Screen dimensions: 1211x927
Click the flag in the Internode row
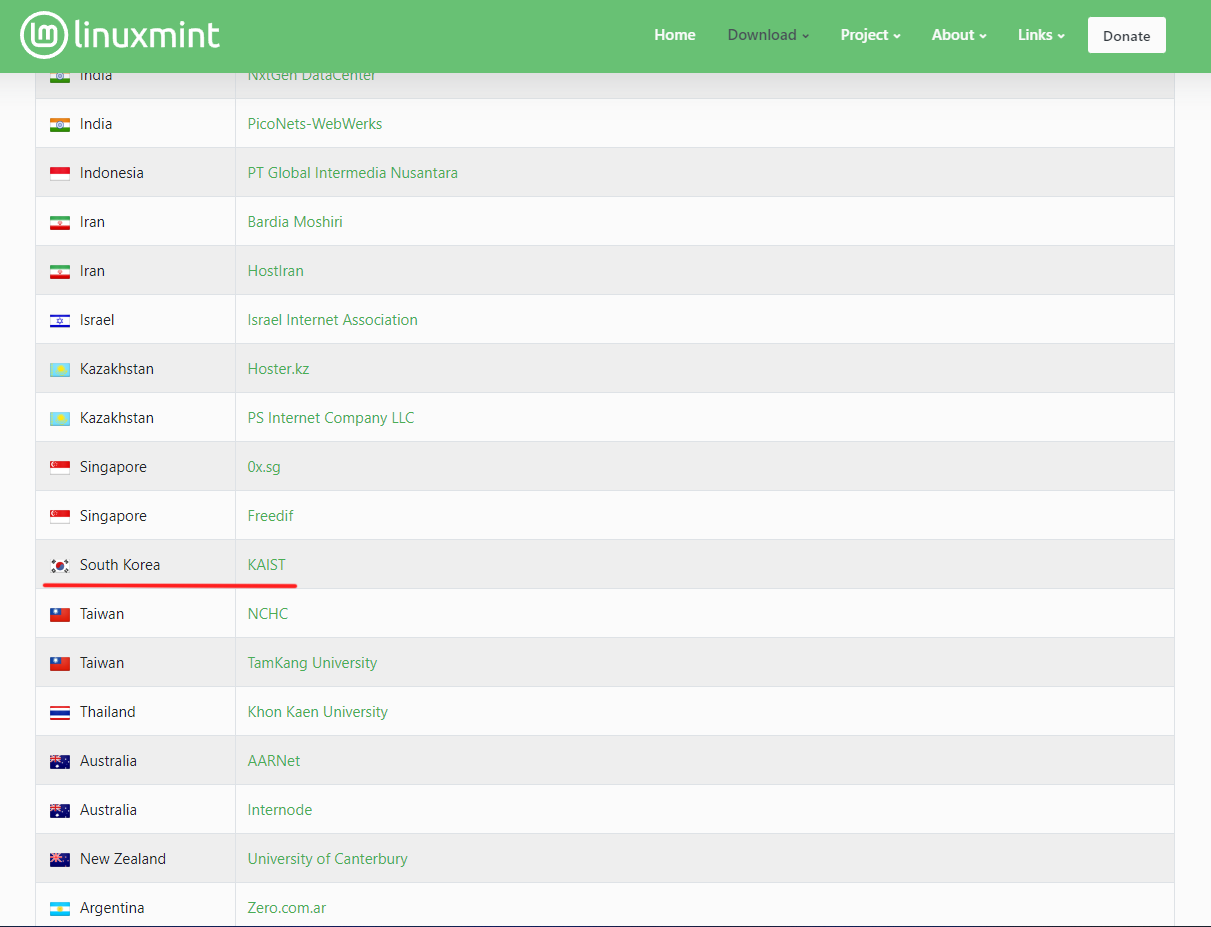click(x=60, y=811)
